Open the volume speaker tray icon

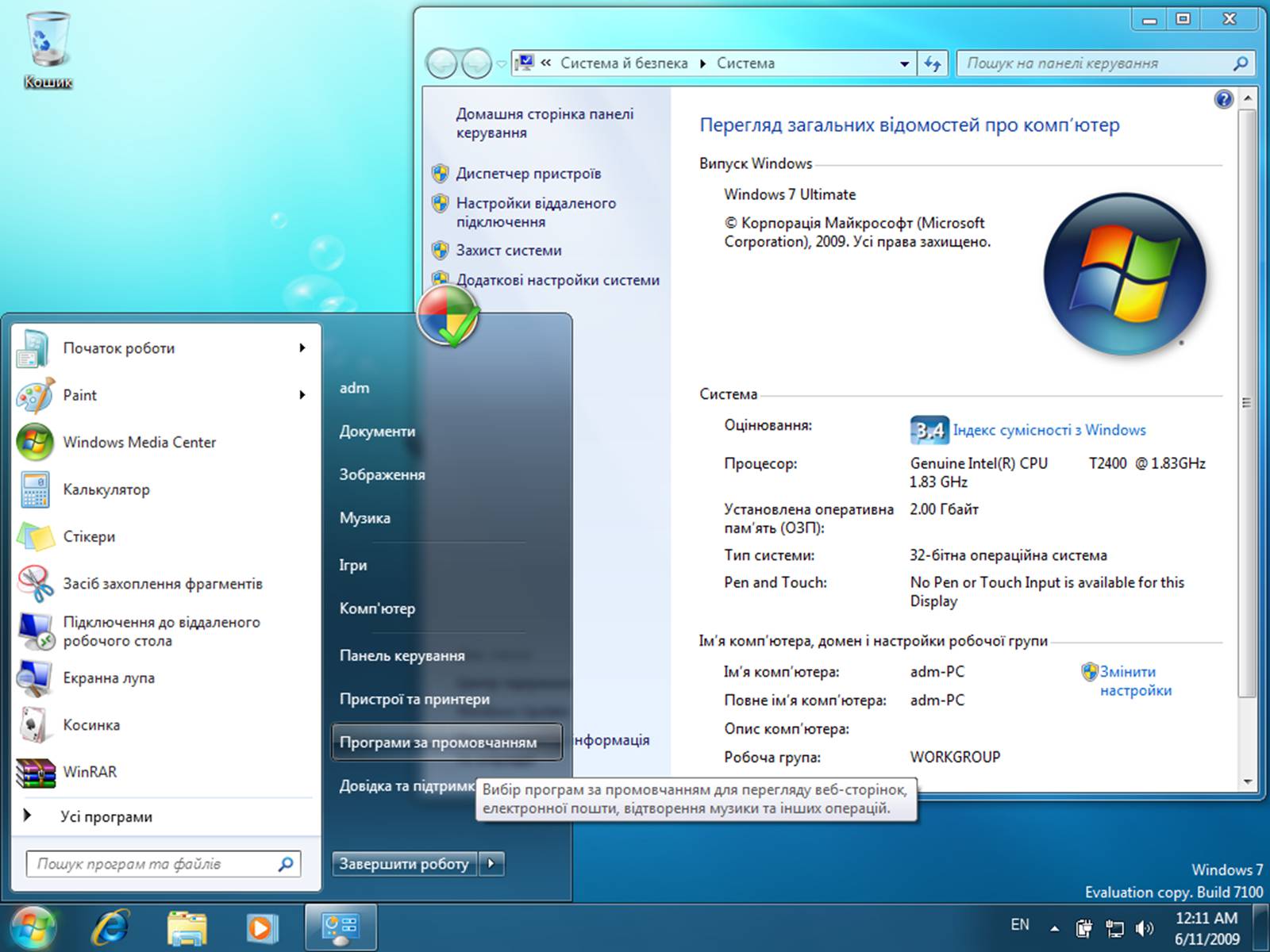(1145, 927)
